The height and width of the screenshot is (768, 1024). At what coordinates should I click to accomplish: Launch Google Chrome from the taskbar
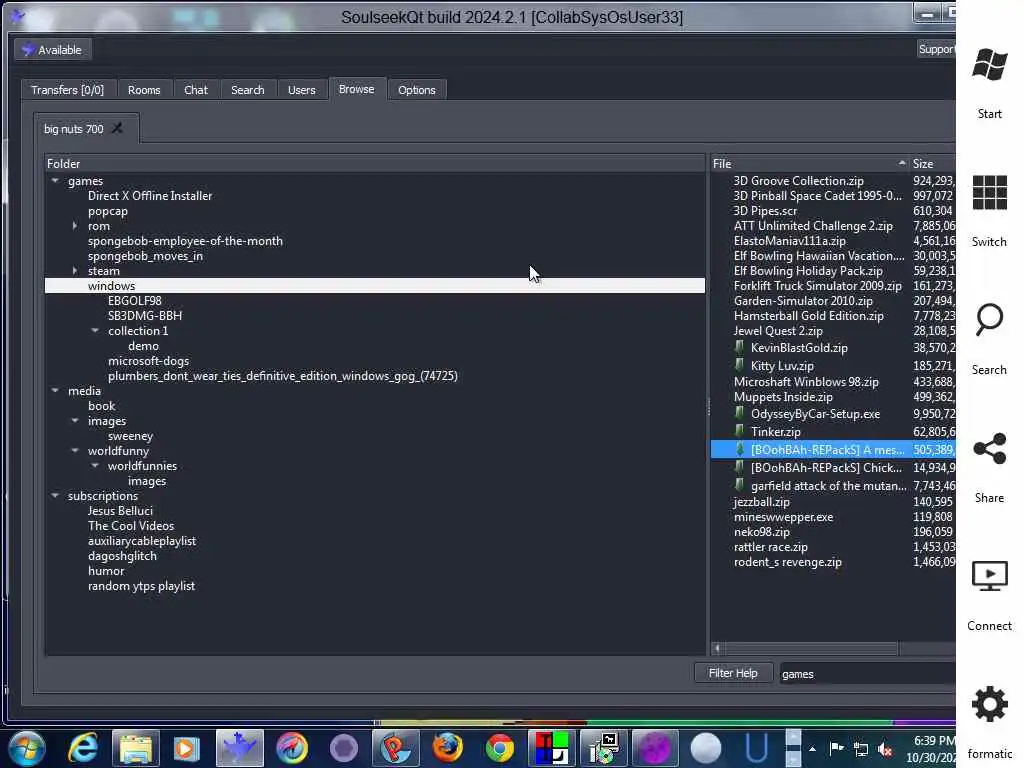[x=500, y=748]
